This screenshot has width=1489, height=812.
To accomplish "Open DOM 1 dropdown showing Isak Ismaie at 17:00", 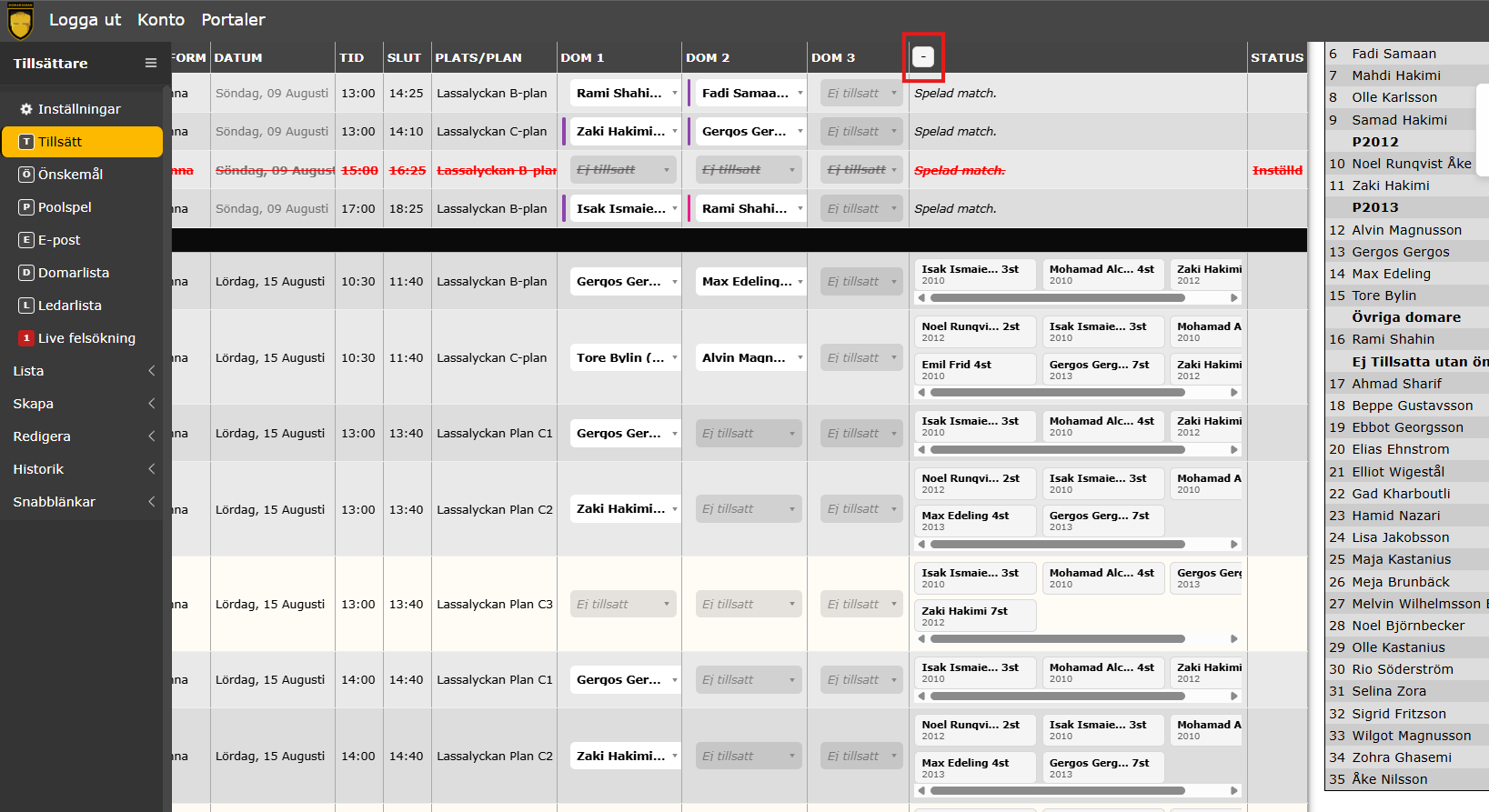I will click(x=625, y=208).
